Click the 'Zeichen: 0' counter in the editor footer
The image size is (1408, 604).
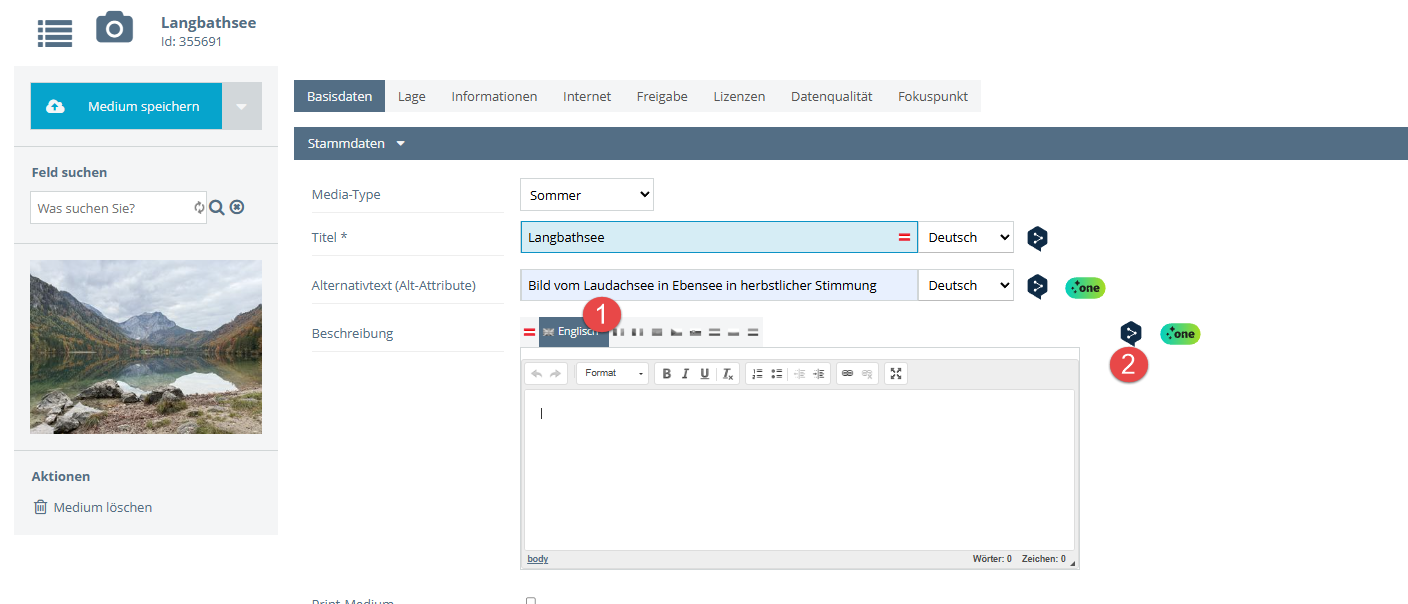[x=1044, y=559]
